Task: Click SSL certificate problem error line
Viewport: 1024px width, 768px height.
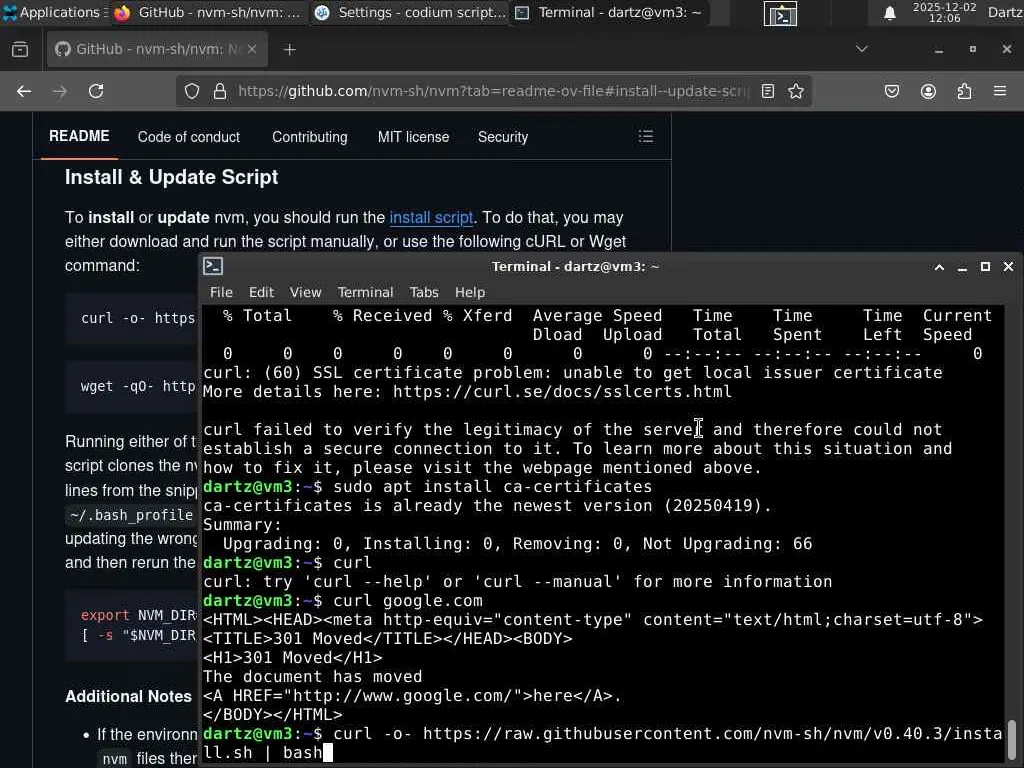Action: 573,373
